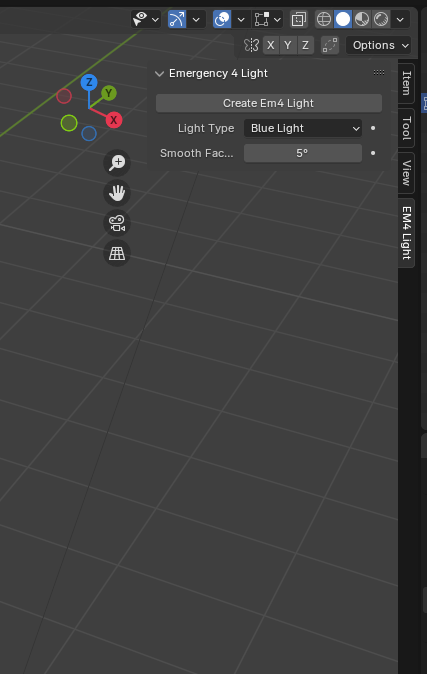Collapse the Emergency 4 Light panel
Screen dimensions: 427x674
(x=160, y=74)
